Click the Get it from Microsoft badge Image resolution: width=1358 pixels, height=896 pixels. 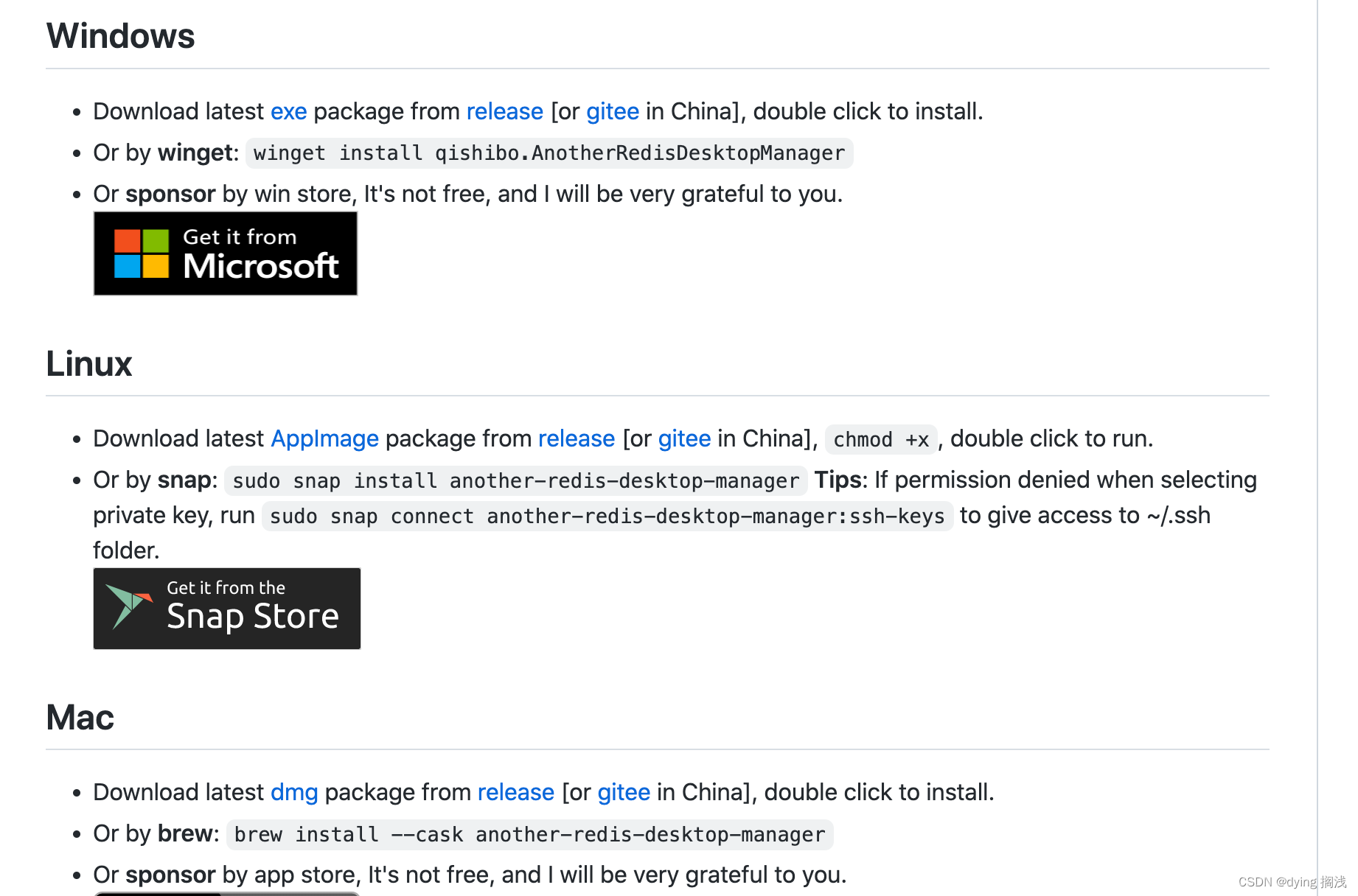[226, 253]
